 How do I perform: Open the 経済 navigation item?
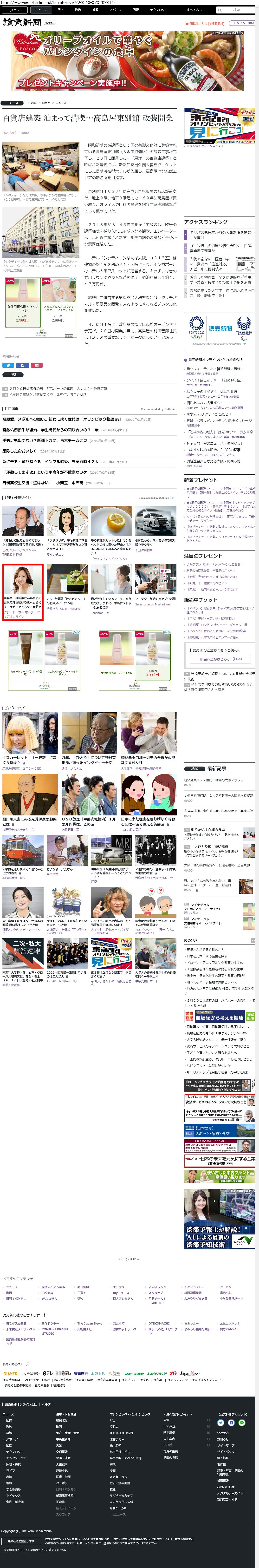click(x=96, y=10)
